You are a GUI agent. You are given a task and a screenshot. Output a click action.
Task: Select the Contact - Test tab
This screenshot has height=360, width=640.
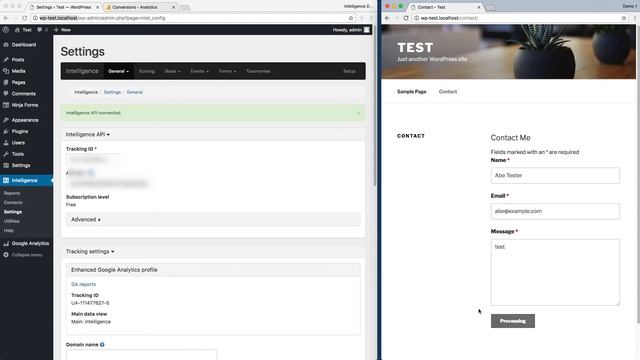pos(445,7)
